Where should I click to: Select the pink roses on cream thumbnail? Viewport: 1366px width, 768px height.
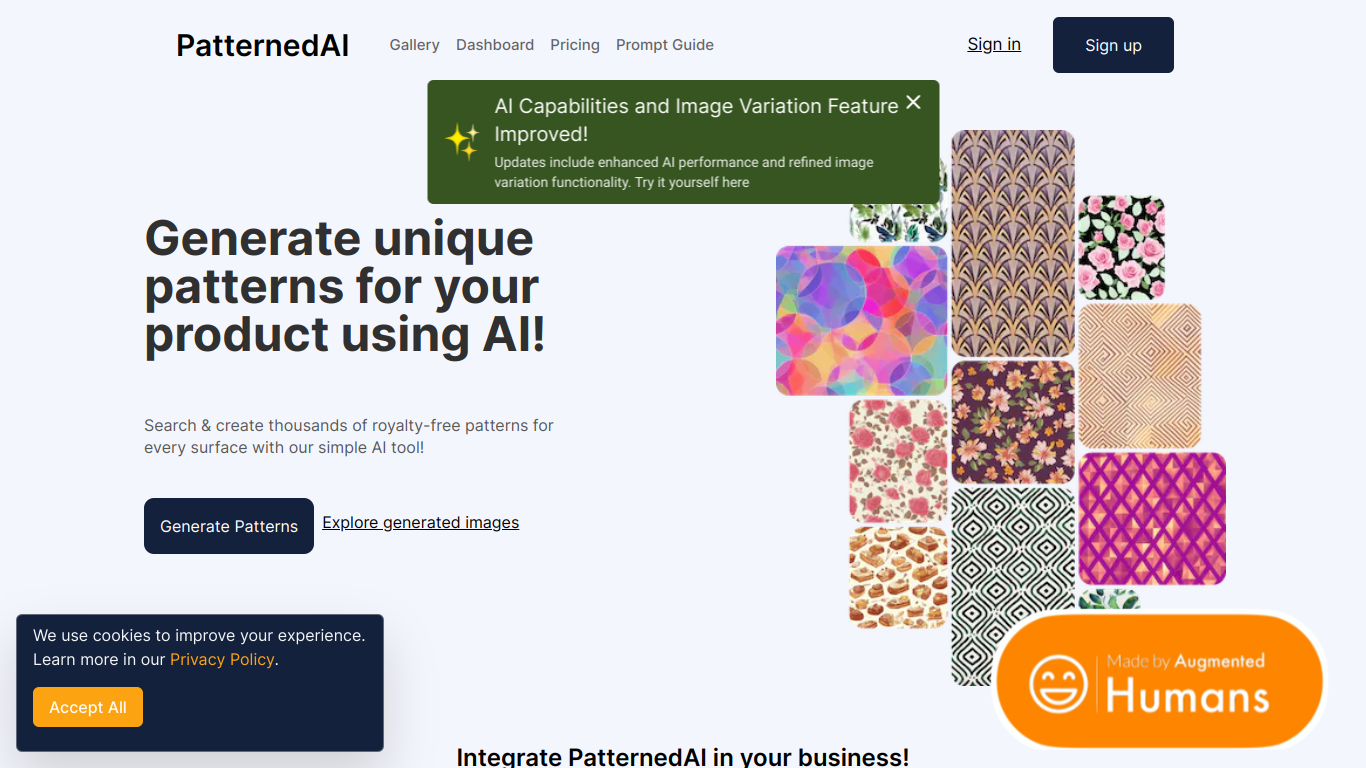898,461
